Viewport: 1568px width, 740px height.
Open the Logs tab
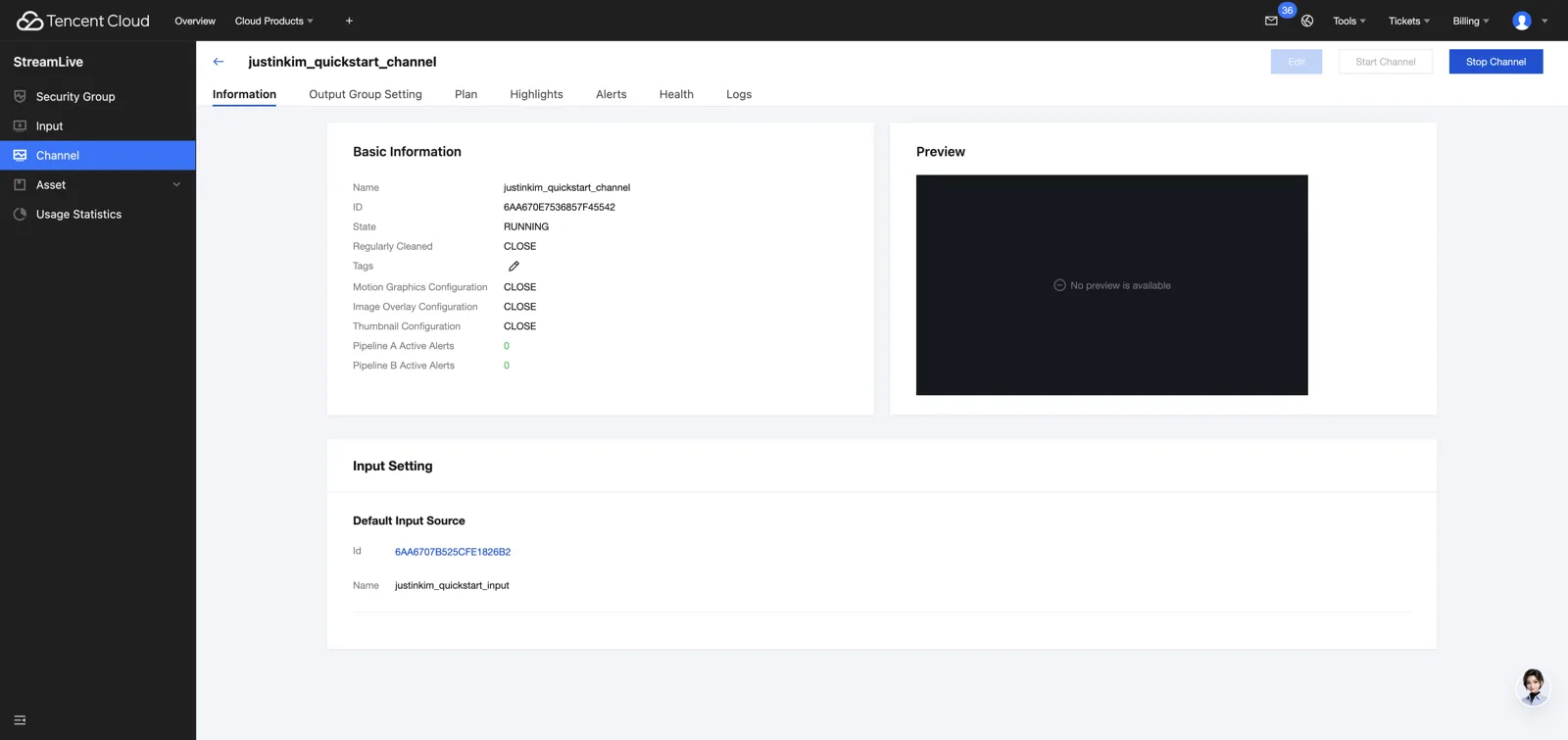739,94
